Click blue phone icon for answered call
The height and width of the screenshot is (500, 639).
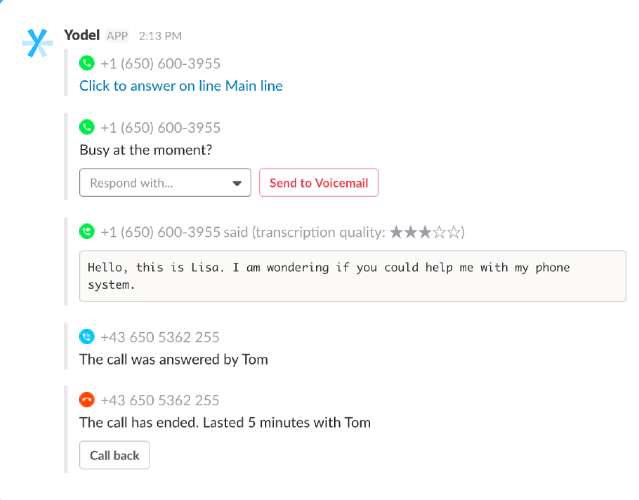click(x=87, y=337)
